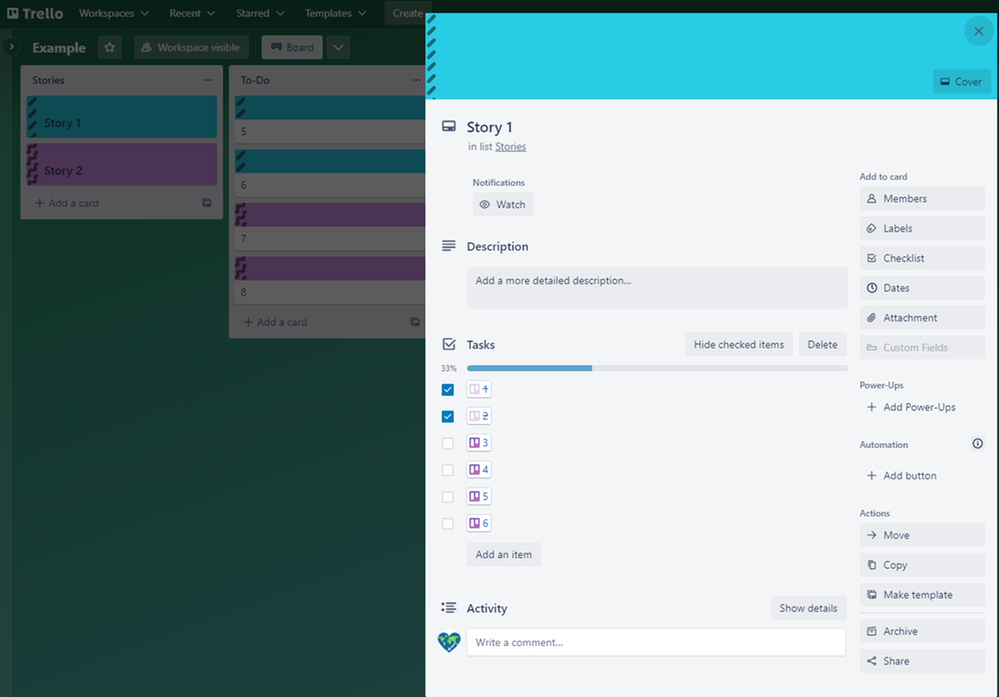Click Make template action
999x697 pixels.
pyautogui.click(x=922, y=594)
